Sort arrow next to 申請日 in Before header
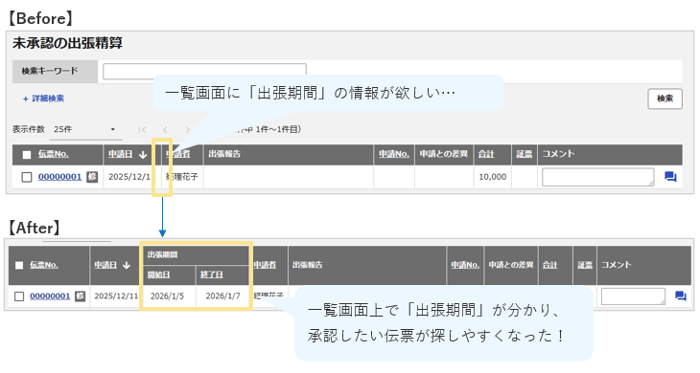This screenshot has width=700, height=373. pyautogui.click(x=143, y=154)
